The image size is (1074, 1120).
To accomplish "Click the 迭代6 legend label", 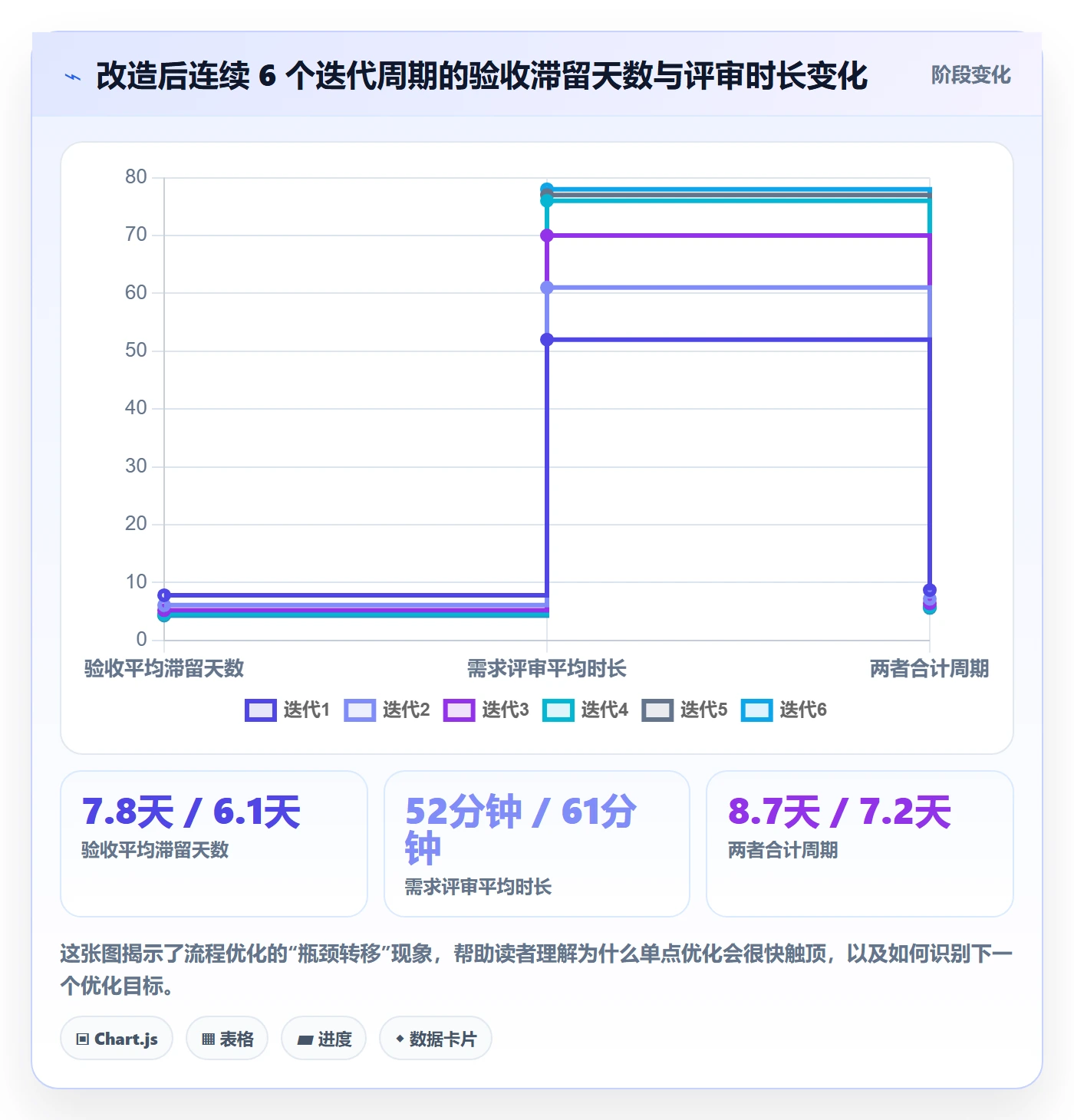I will pyautogui.click(x=803, y=710).
